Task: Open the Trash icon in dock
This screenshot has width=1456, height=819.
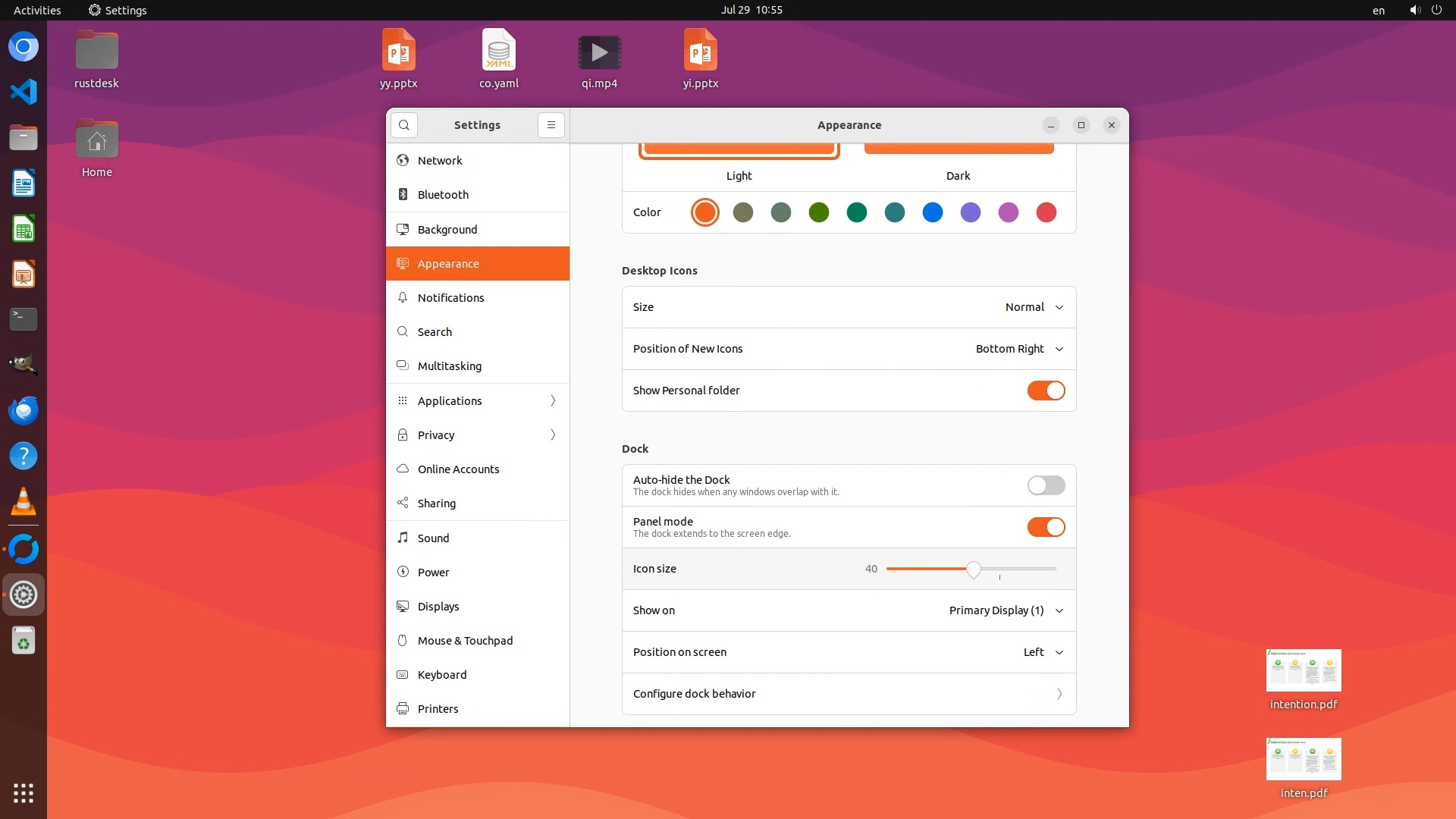Action: (x=24, y=642)
